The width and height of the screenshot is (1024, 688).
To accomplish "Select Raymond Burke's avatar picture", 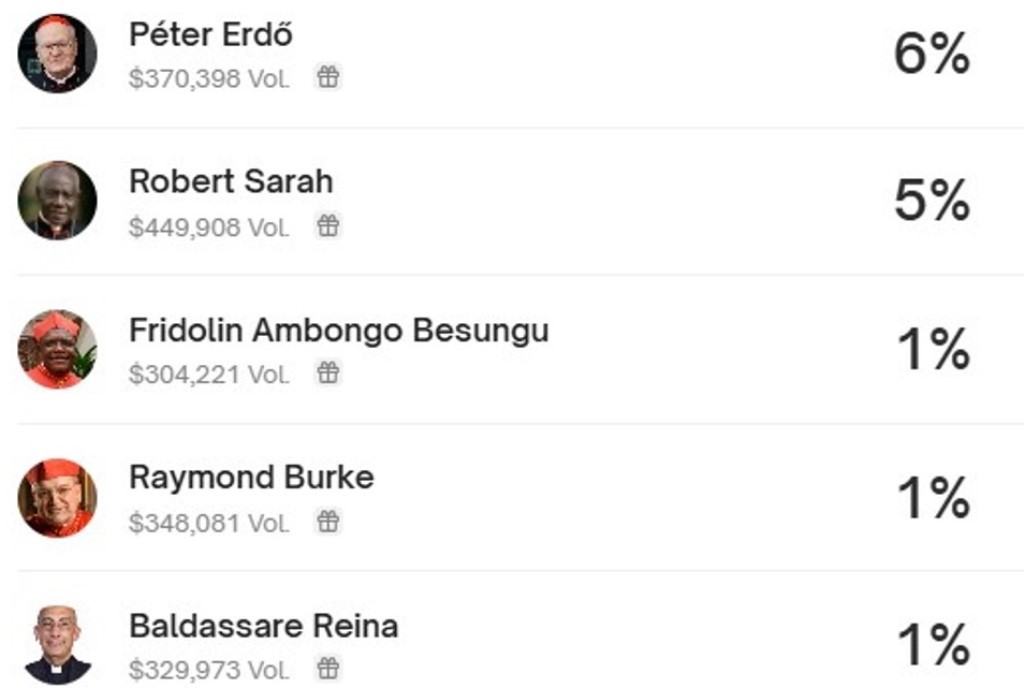I will 57,497.
